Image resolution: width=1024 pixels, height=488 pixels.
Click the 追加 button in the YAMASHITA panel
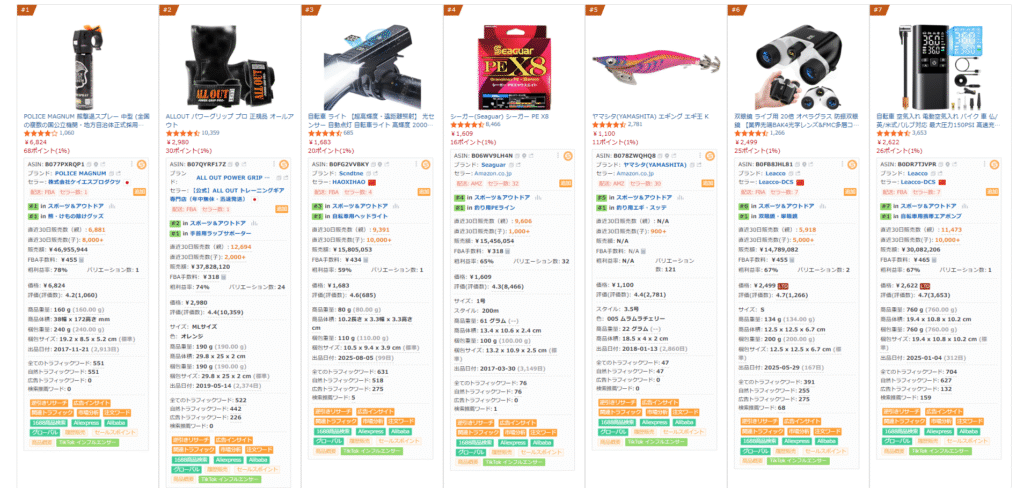tap(708, 184)
